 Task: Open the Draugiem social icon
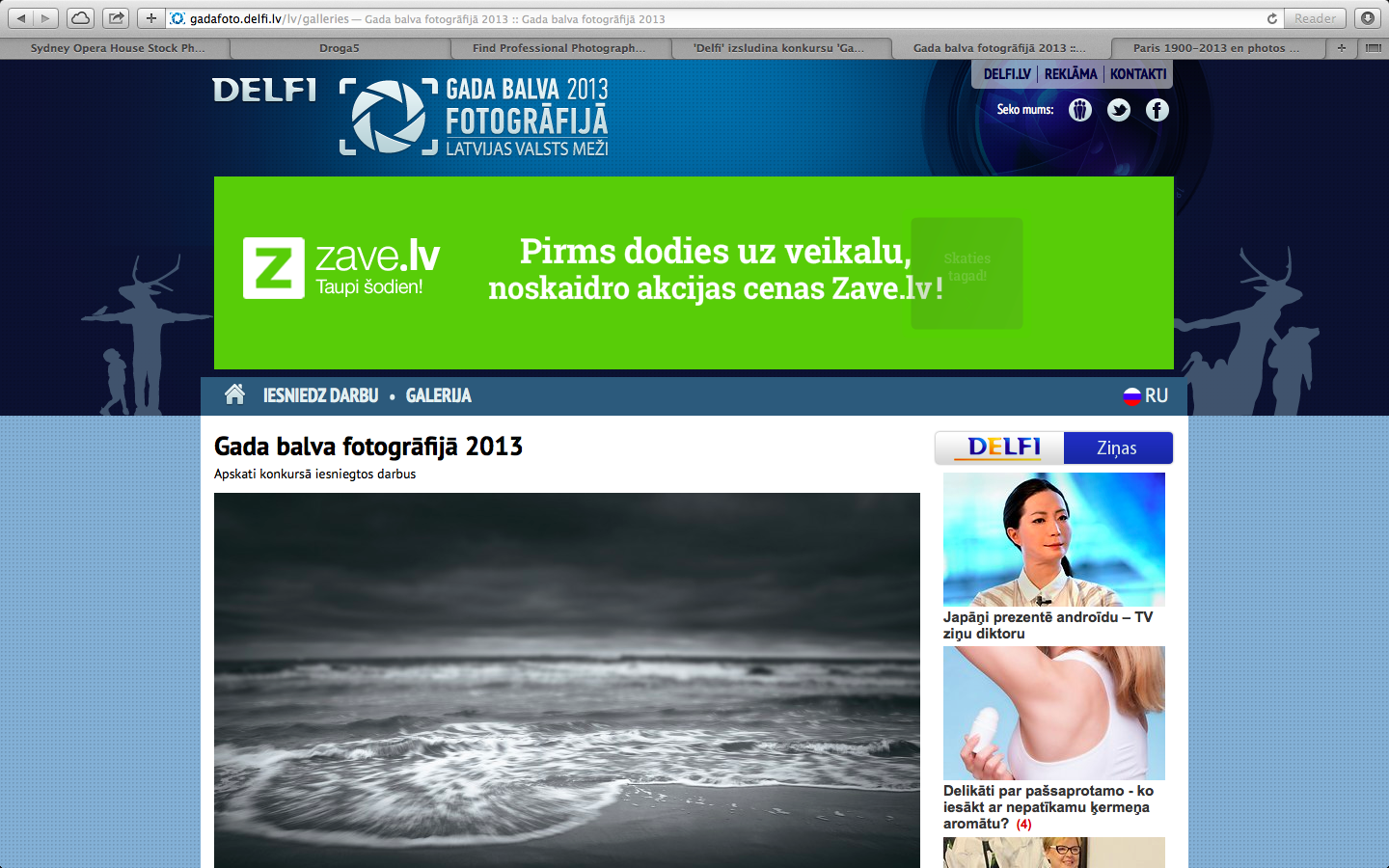[1080, 110]
